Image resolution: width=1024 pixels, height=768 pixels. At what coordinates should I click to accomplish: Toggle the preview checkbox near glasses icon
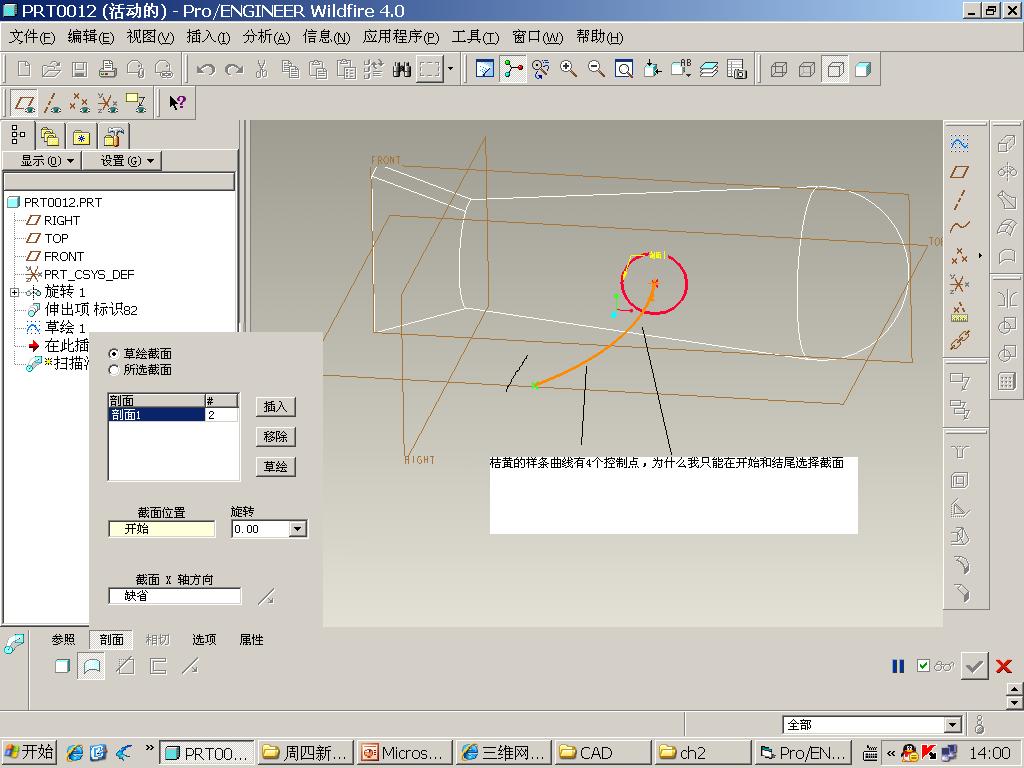(x=923, y=665)
